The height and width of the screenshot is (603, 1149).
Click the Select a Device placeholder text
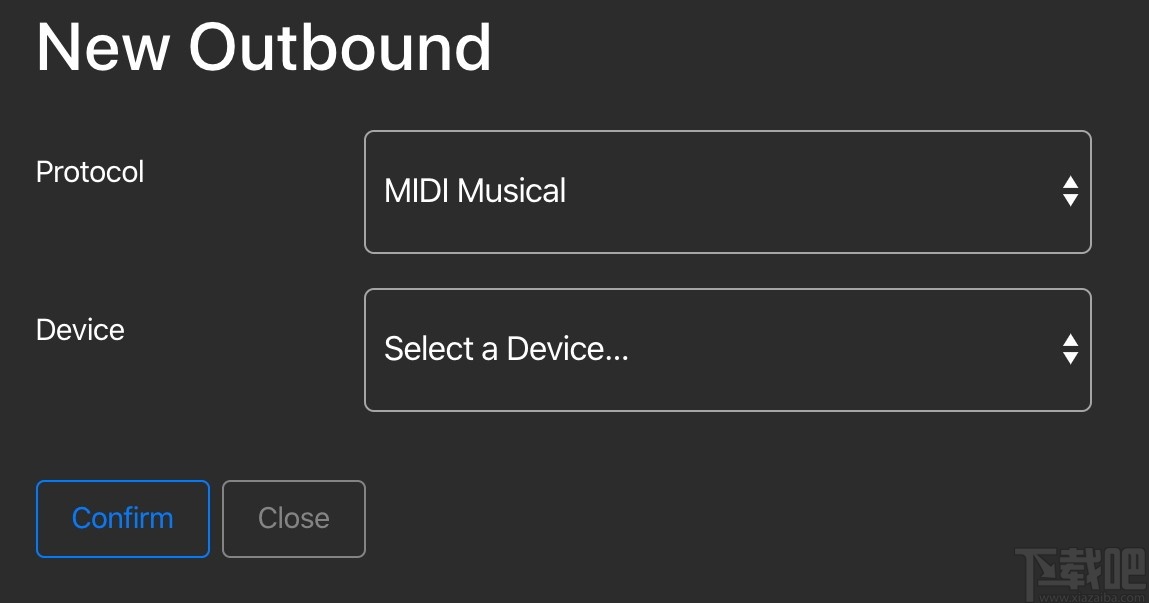click(x=506, y=349)
